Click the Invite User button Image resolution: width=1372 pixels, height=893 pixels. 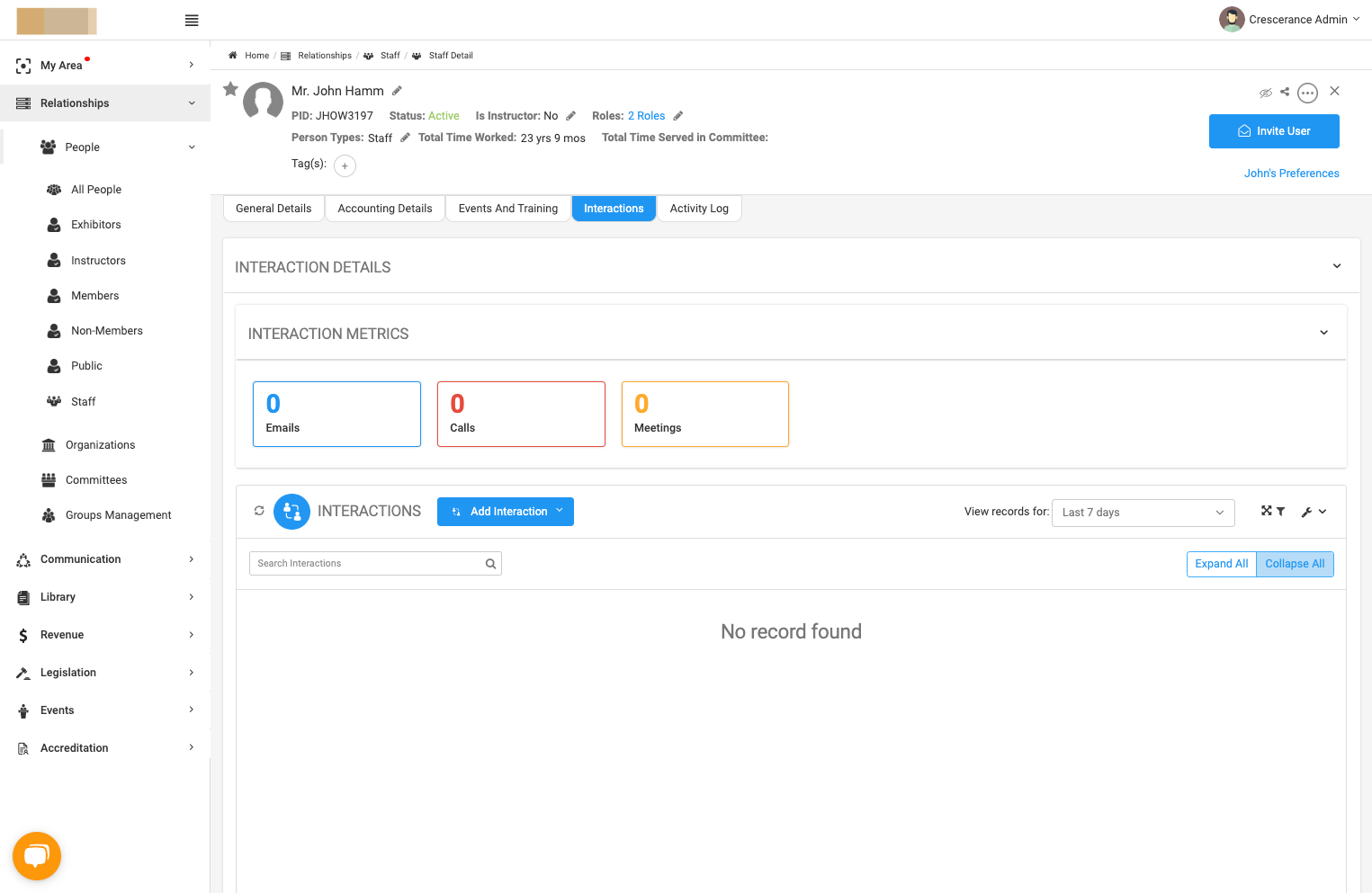[x=1274, y=131]
